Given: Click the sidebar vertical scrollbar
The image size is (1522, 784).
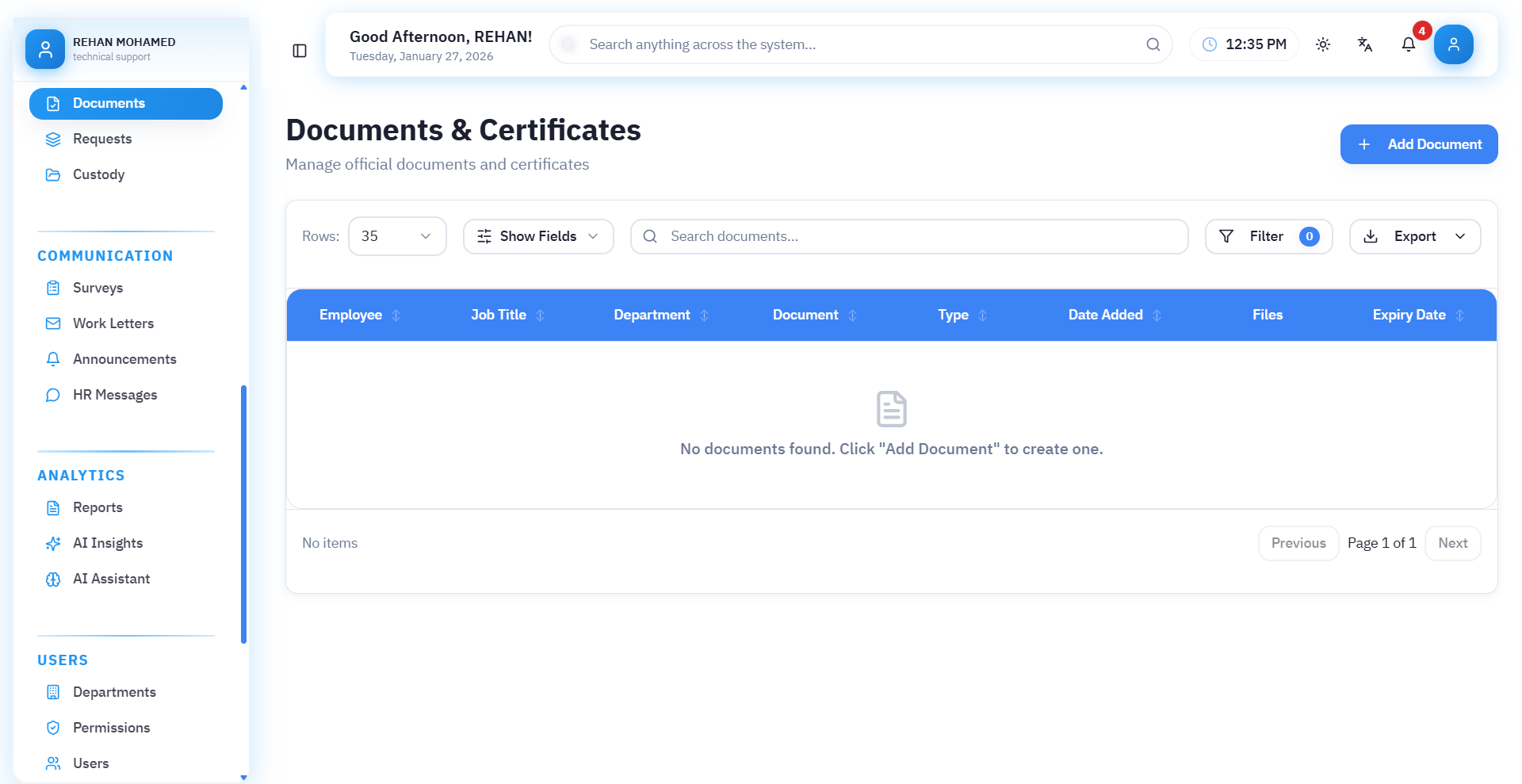Looking at the screenshot, I should pyautogui.click(x=243, y=514).
